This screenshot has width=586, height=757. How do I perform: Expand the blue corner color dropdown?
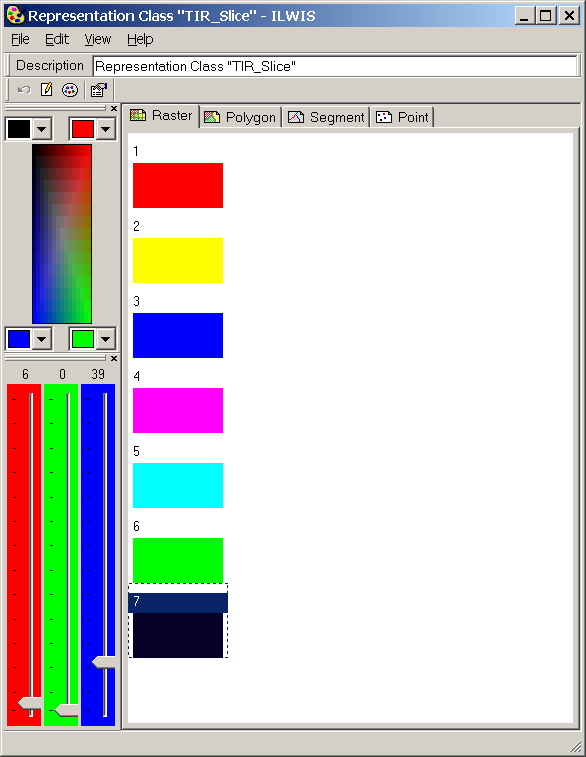pyautogui.click(x=42, y=339)
